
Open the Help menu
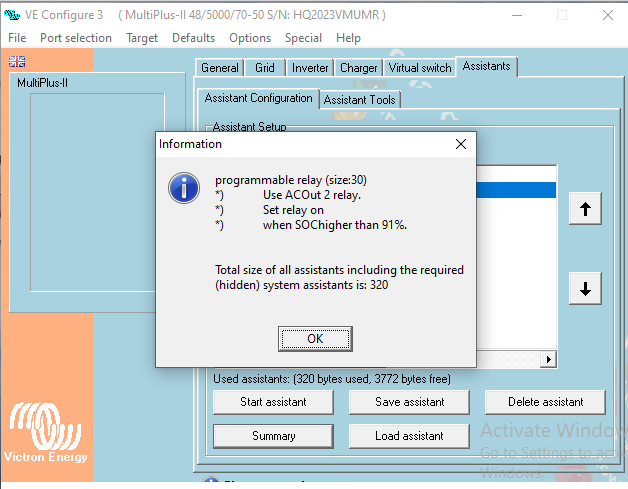pos(348,38)
